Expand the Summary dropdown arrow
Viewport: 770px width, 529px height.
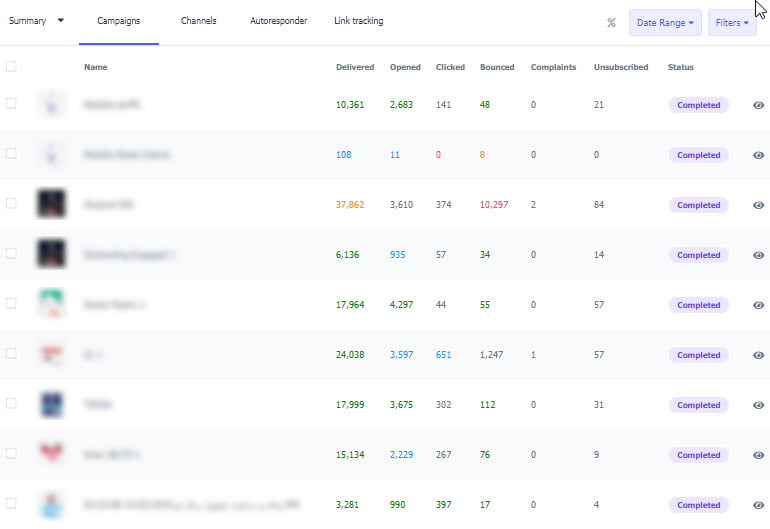pyautogui.click(x=60, y=21)
